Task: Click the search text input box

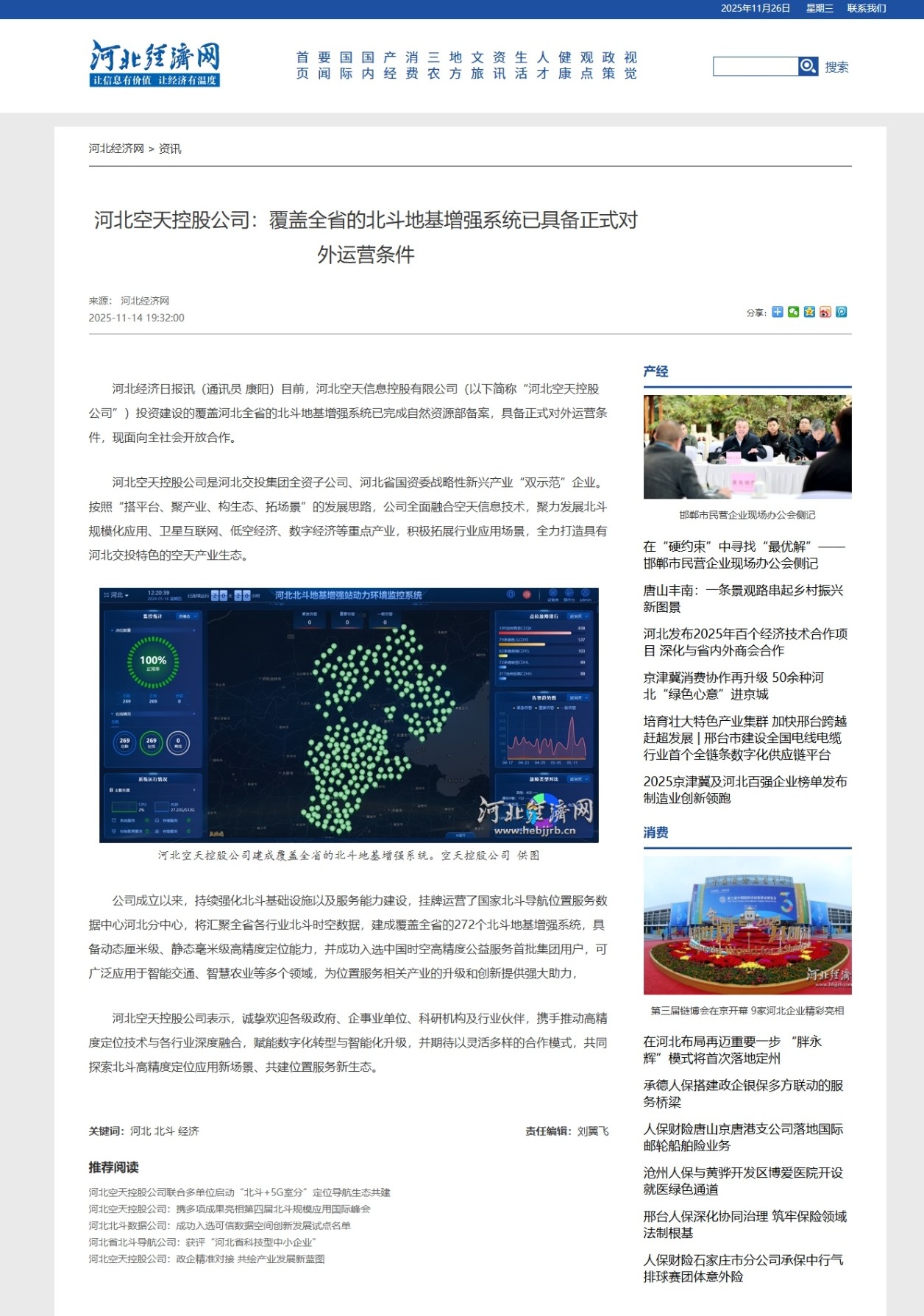Action: coord(756,66)
